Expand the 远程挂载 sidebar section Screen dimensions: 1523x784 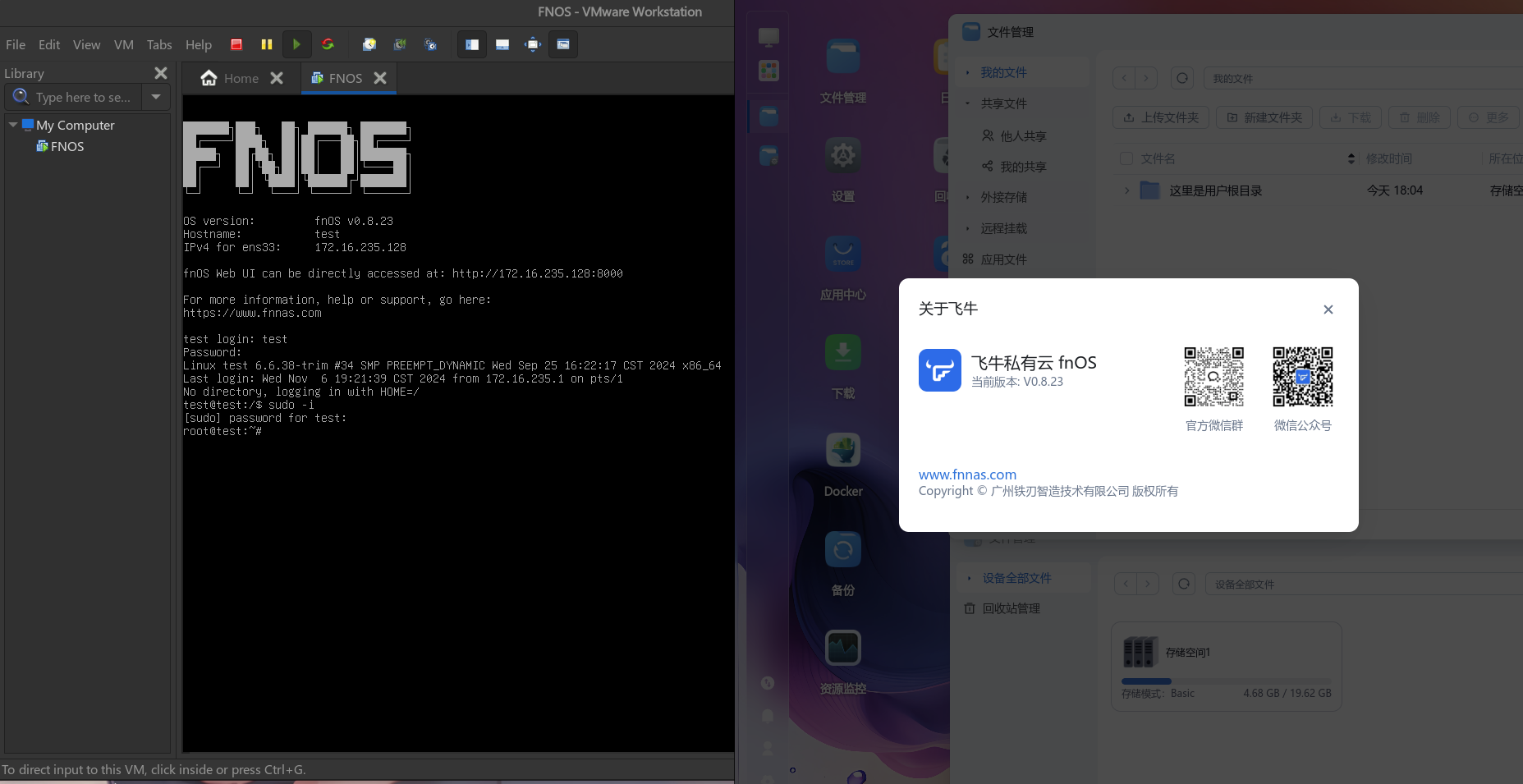click(968, 228)
